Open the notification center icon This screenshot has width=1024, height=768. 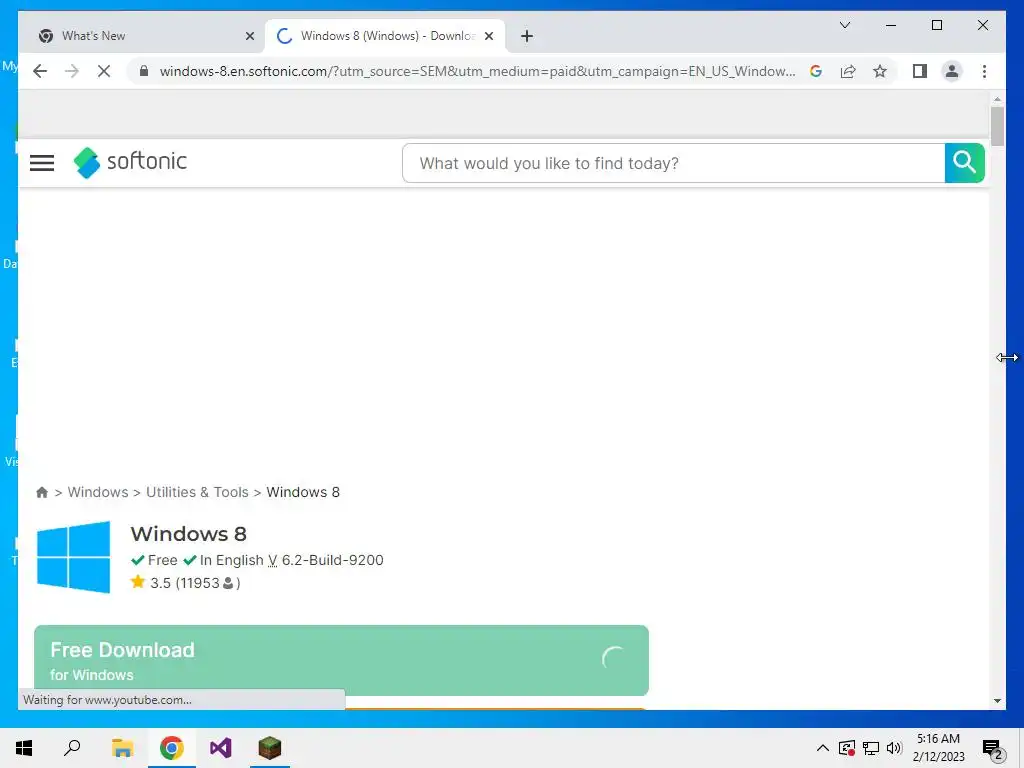(x=993, y=749)
